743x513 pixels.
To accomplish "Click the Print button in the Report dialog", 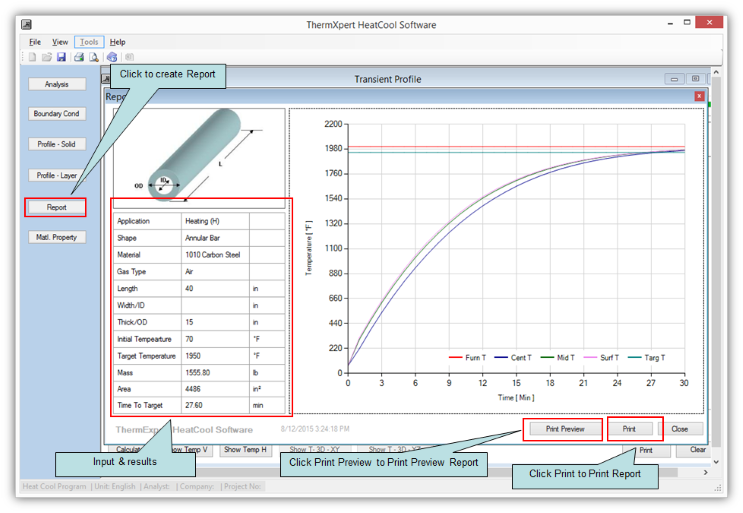I will 629,429.
